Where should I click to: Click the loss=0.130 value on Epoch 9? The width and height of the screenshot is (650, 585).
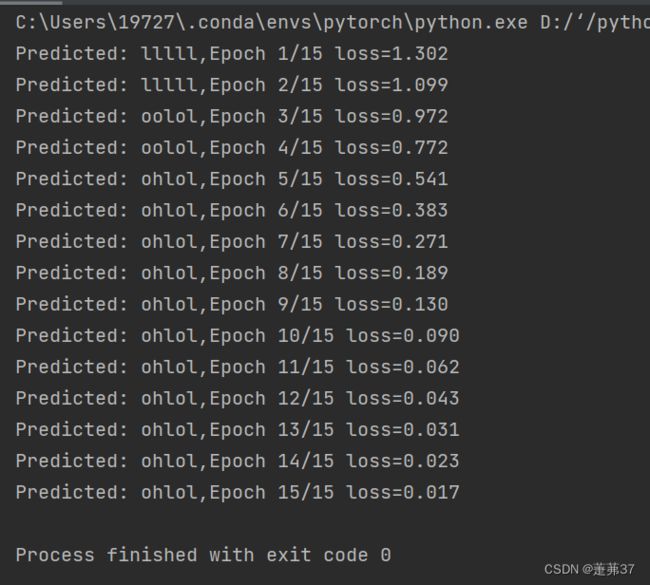coord(391,305)
